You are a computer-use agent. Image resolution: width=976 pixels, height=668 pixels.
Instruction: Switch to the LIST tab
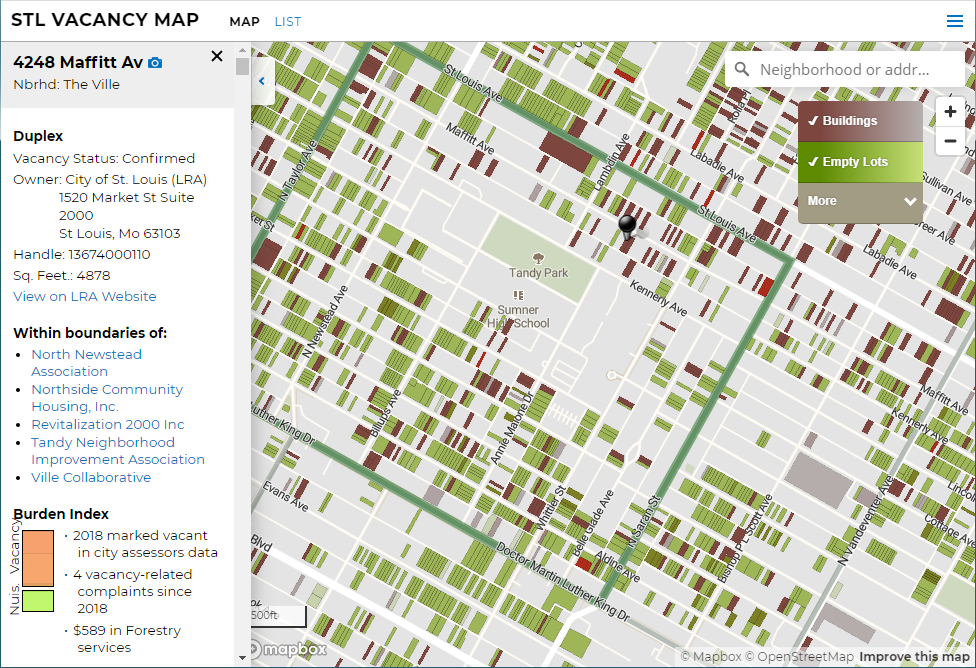pyautogui.click(x=288, y=22)
